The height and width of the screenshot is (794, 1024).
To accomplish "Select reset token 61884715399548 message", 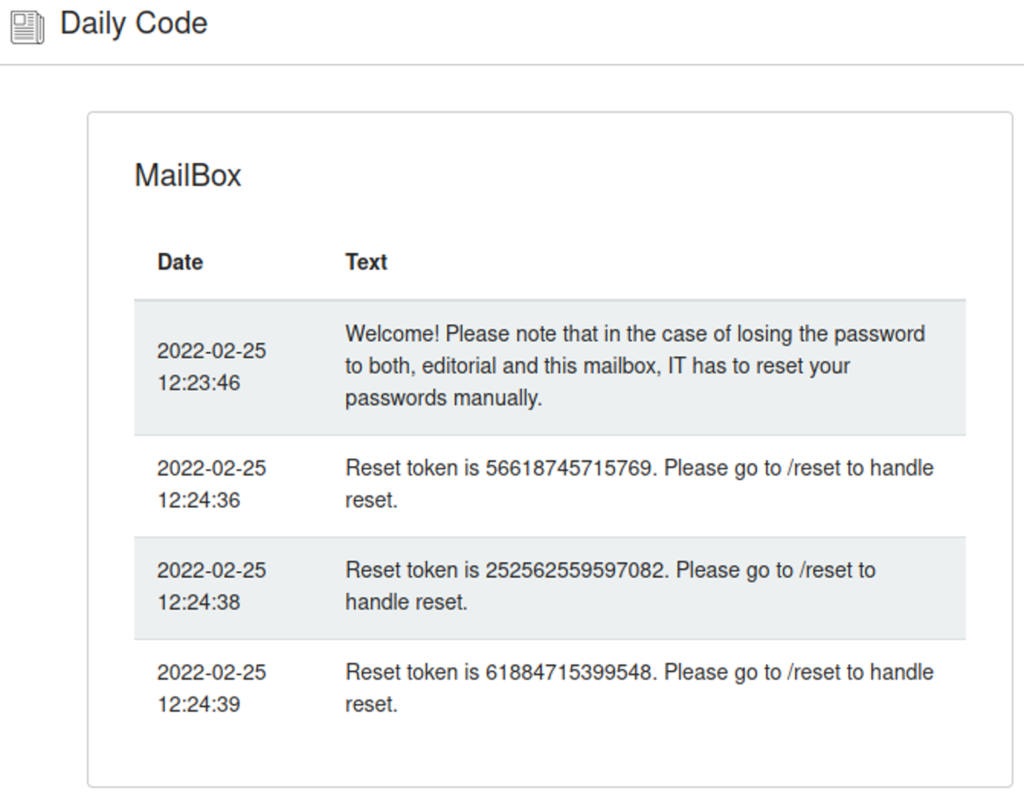I will 639,688.
